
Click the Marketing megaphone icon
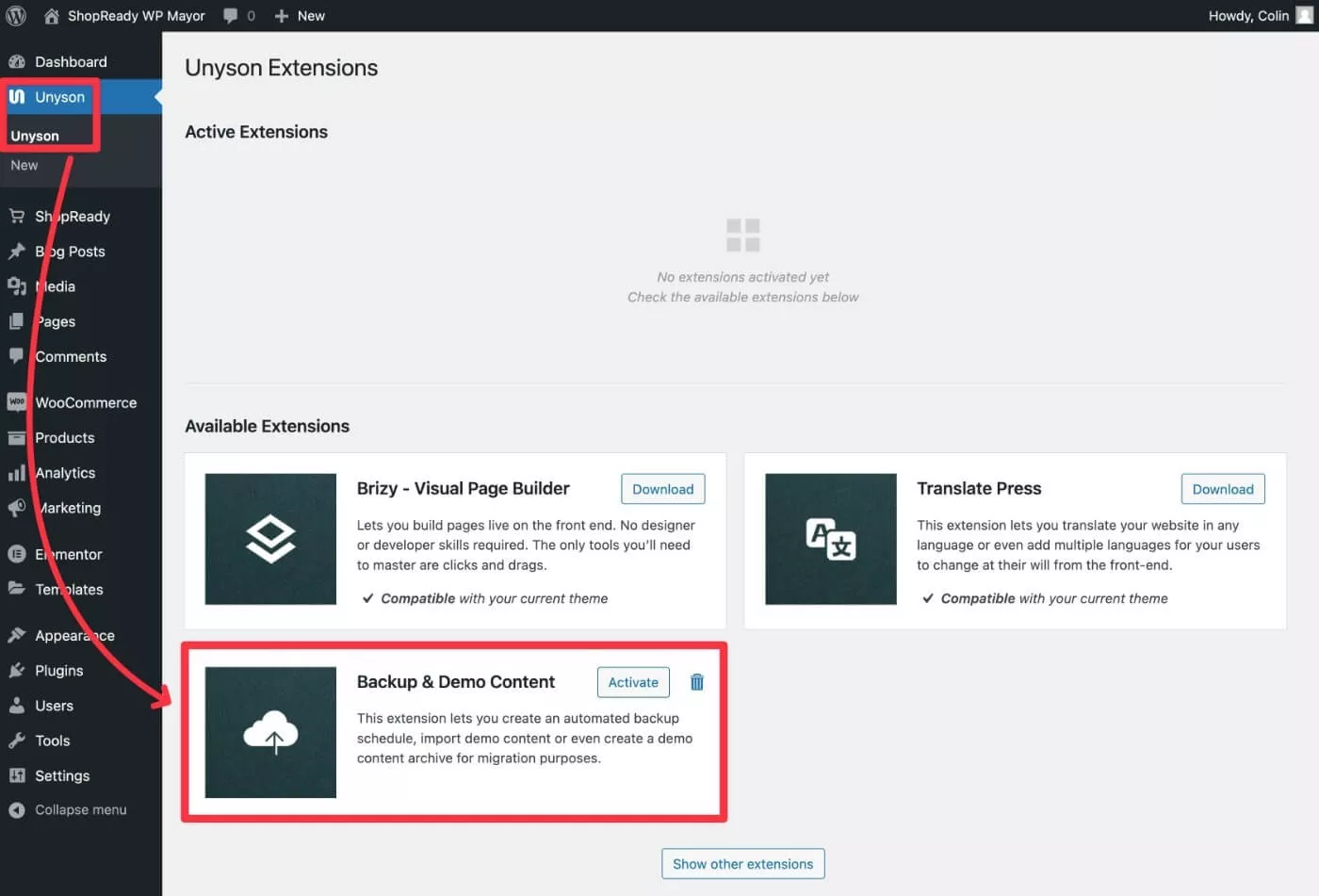(17, 508)
